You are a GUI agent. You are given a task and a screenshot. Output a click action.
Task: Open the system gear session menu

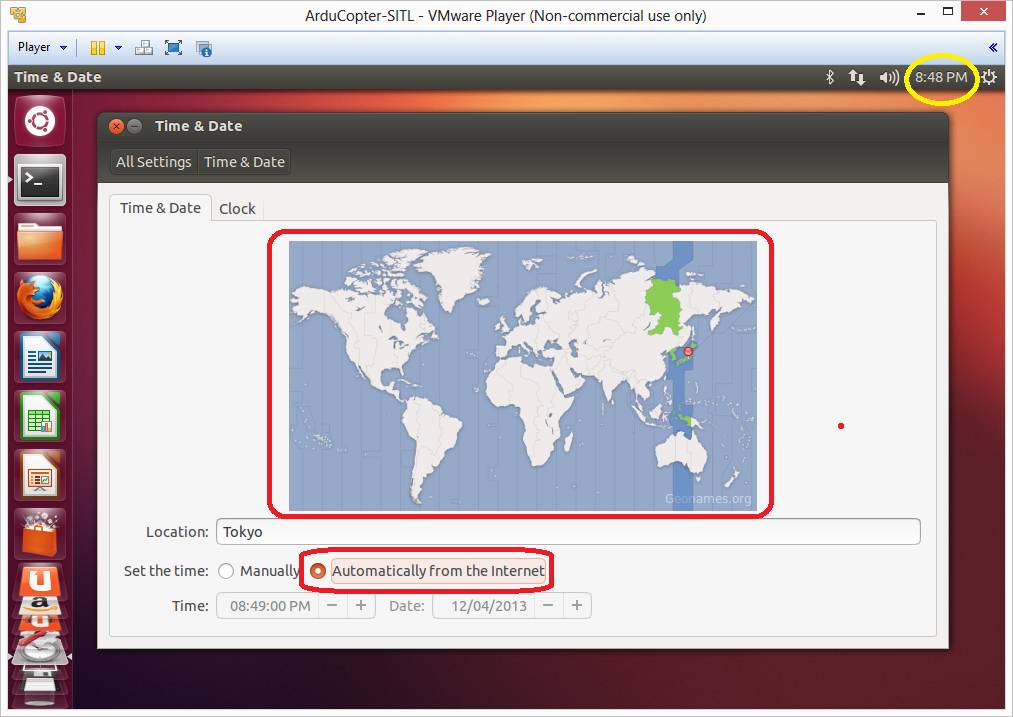point(989,77)
